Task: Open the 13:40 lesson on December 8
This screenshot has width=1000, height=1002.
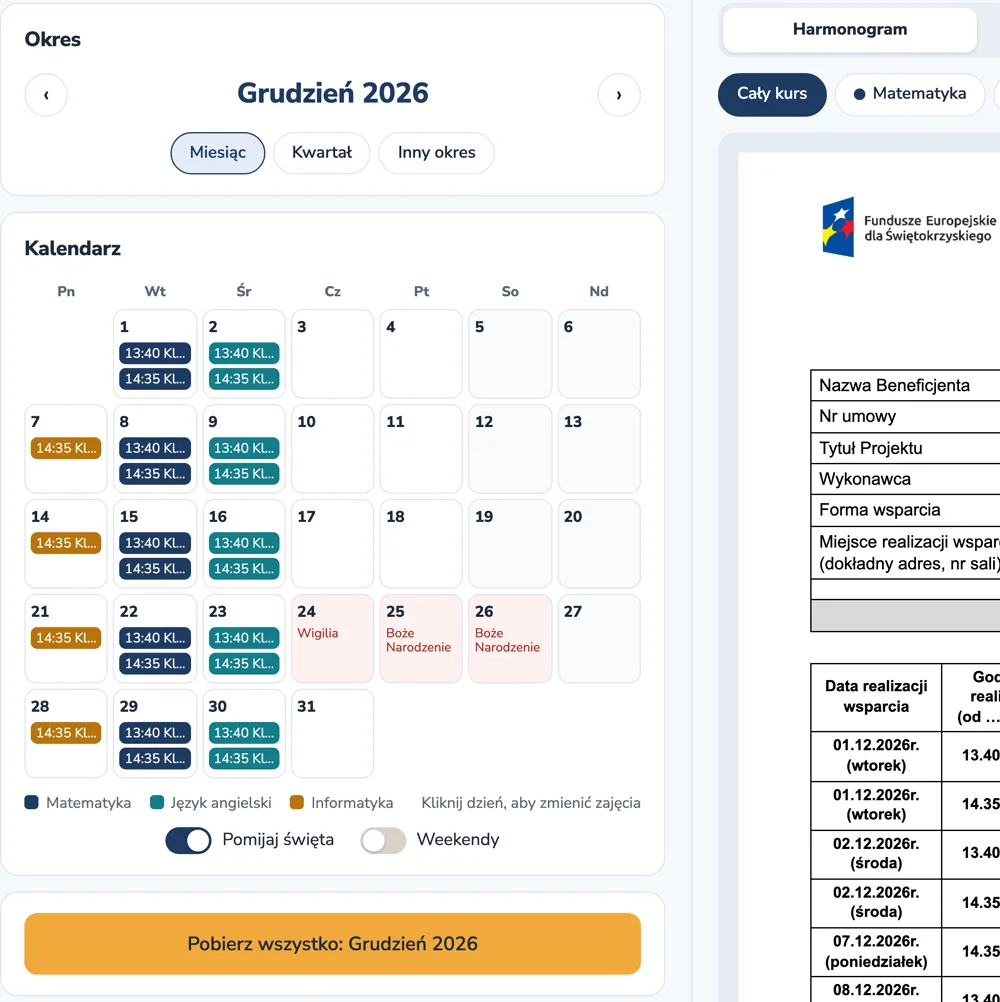Action: pos(155,448)
